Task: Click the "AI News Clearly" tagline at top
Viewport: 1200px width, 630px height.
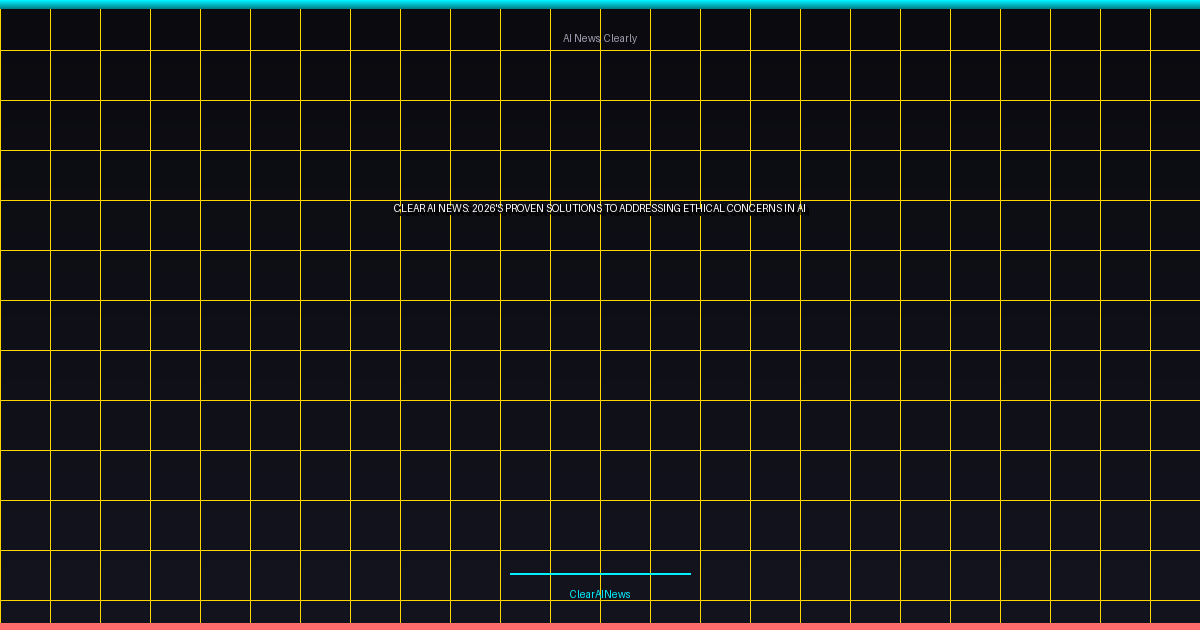Action: [x=600, y=38]
